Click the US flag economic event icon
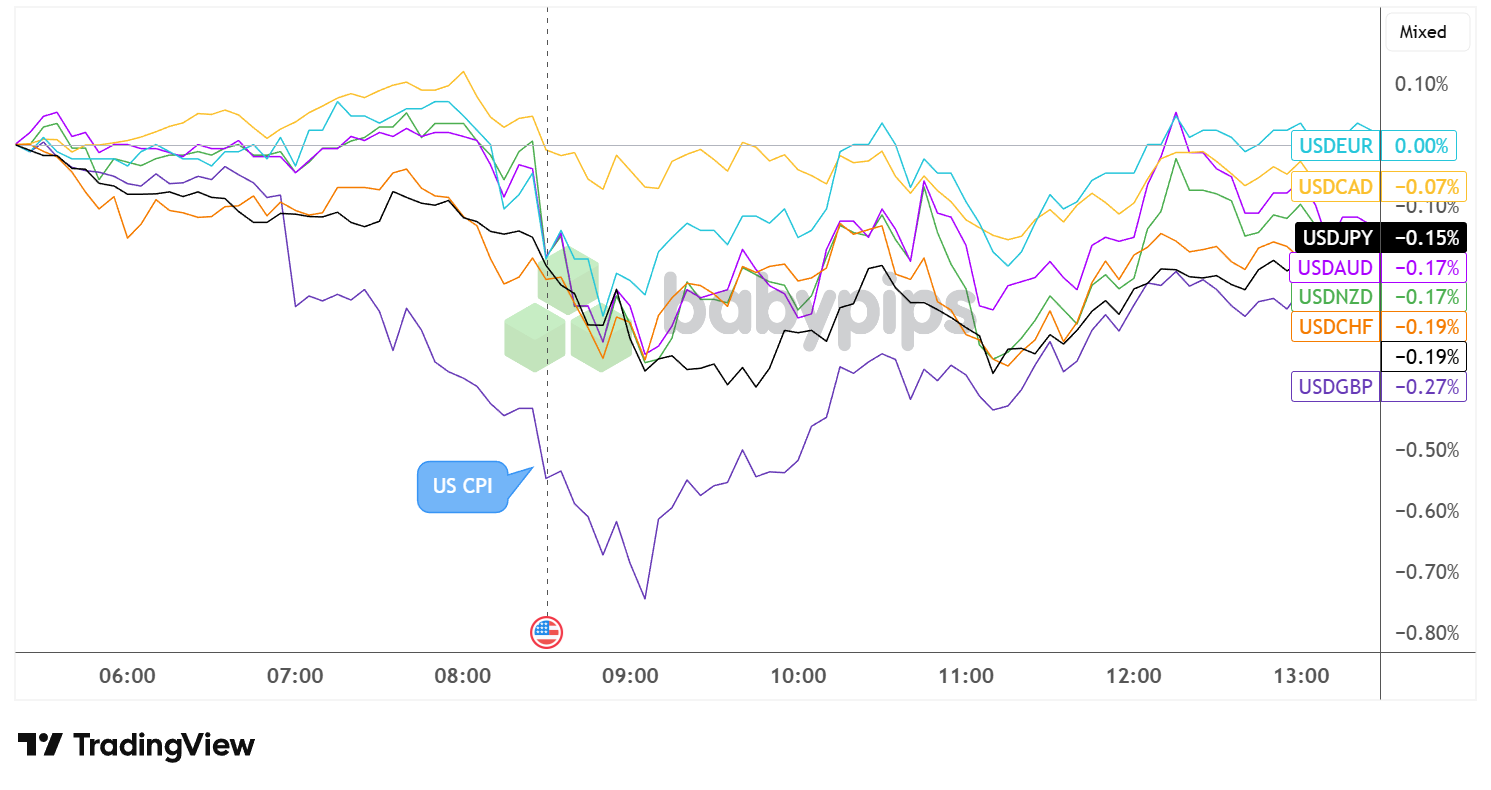 click(x=546, y=631)
